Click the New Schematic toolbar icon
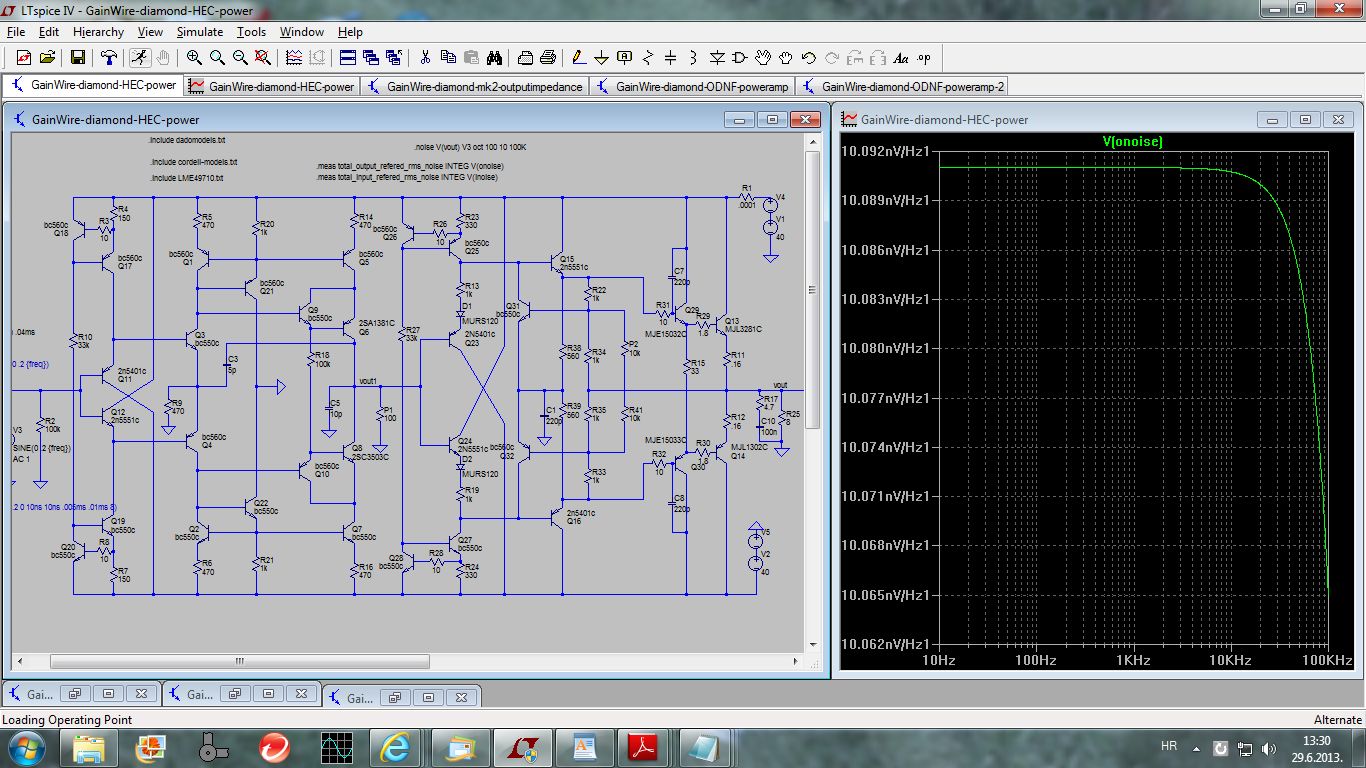The image size is (1366, 768). [24, 57]
